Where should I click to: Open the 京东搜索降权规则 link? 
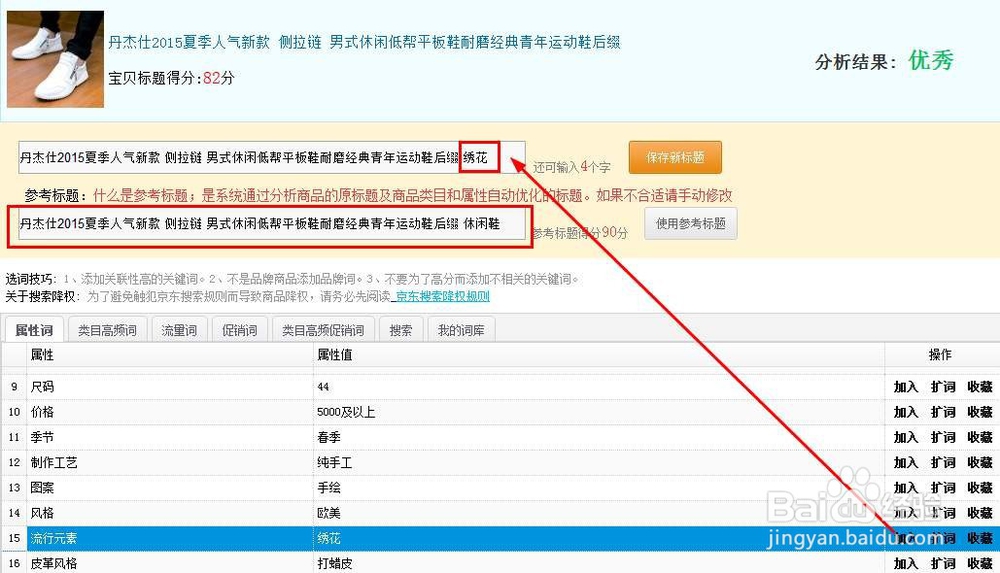pyautogui.click(x=443, y=296)
